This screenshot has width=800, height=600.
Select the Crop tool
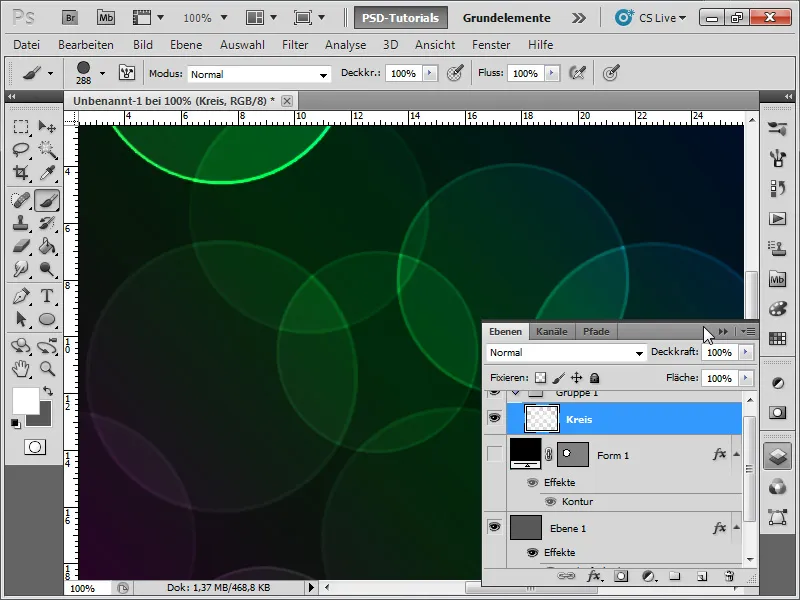21,173
